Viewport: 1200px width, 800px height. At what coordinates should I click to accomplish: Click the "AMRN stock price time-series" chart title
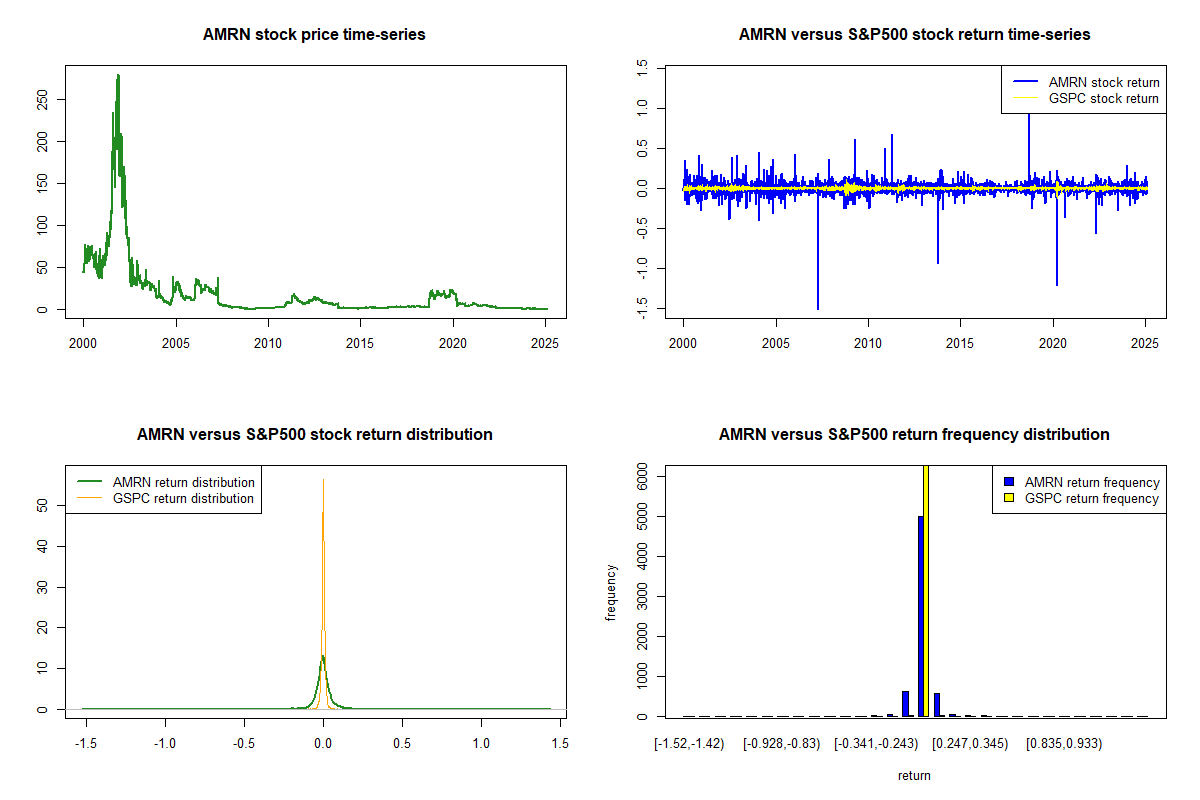314,34
